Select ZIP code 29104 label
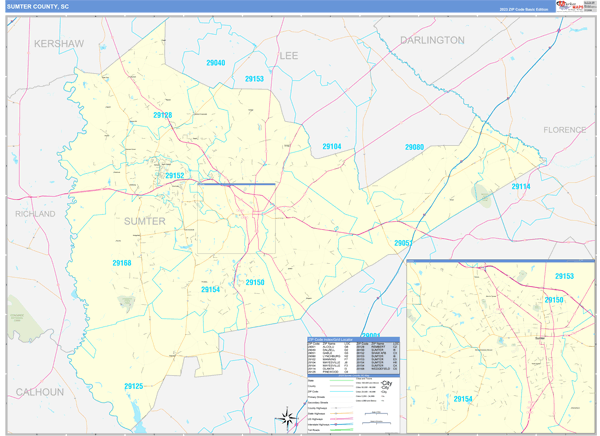 click(332, 147)
